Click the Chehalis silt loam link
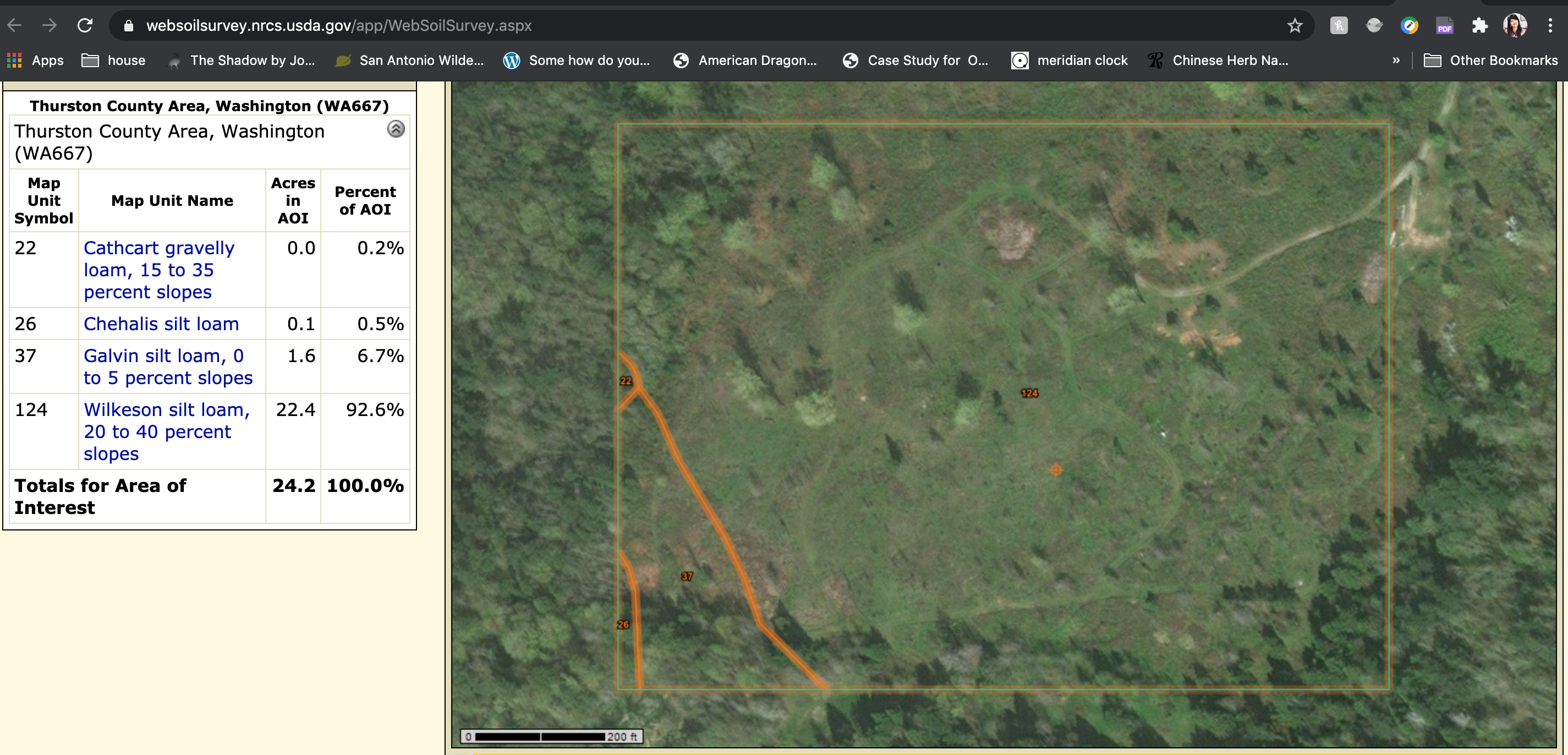The image size is (1568, 755). [161, 324]
